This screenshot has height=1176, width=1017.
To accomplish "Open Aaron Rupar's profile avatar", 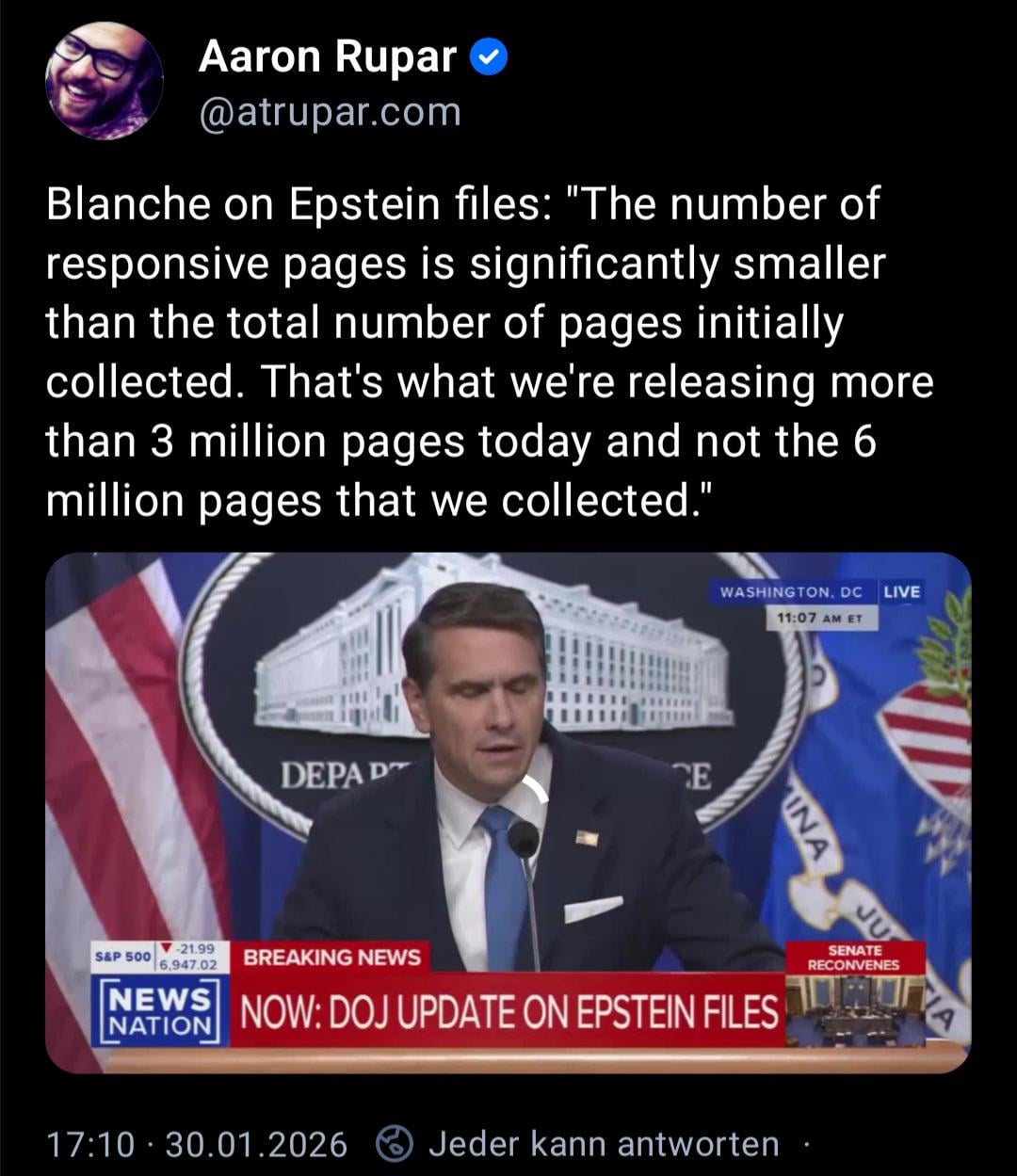I will (x=105, y=82).
